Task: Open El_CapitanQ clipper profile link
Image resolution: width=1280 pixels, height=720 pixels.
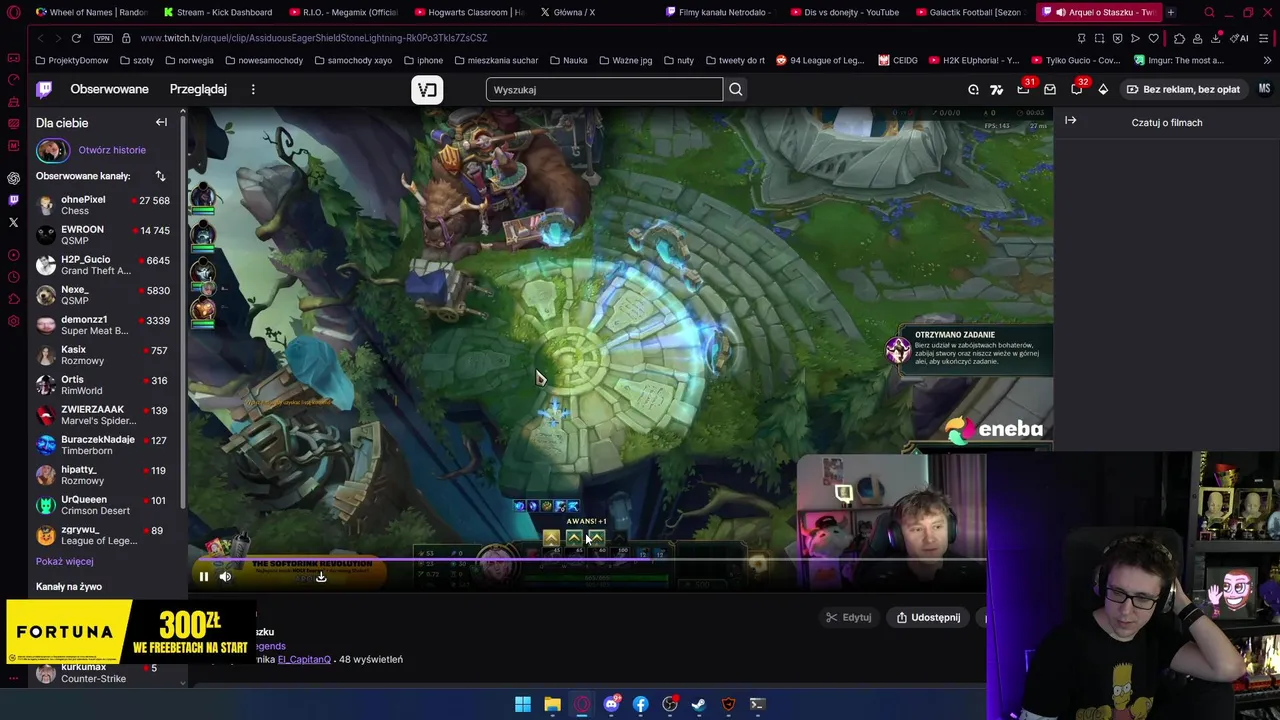Action: tap(304, 659)
